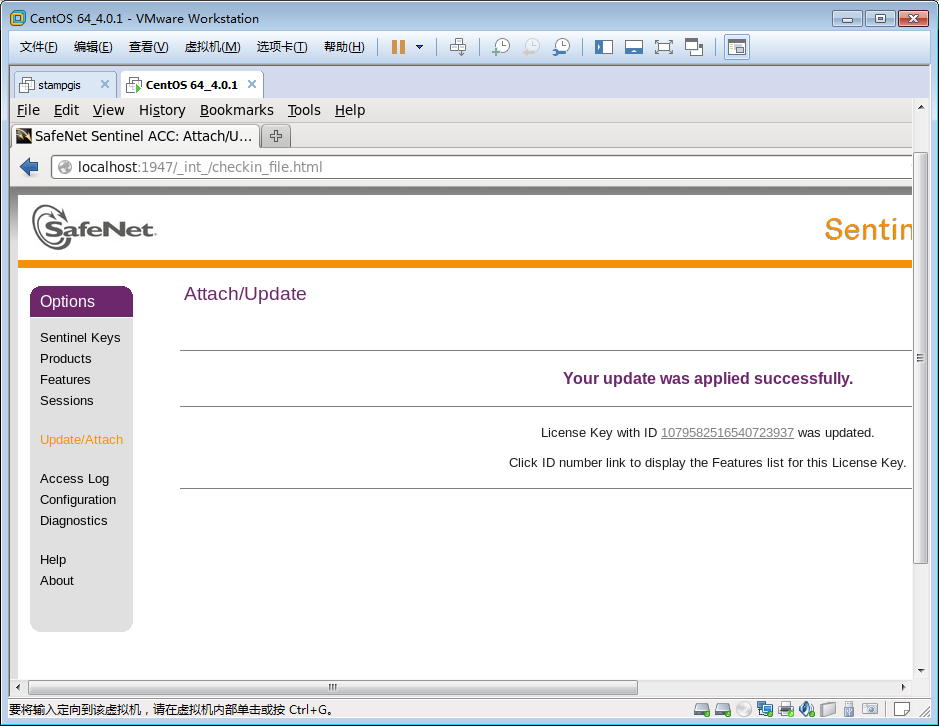Select the SafeNet Sentinel ACC browser tab
Screen dimensions: 939x726
[x=135, y=136]
